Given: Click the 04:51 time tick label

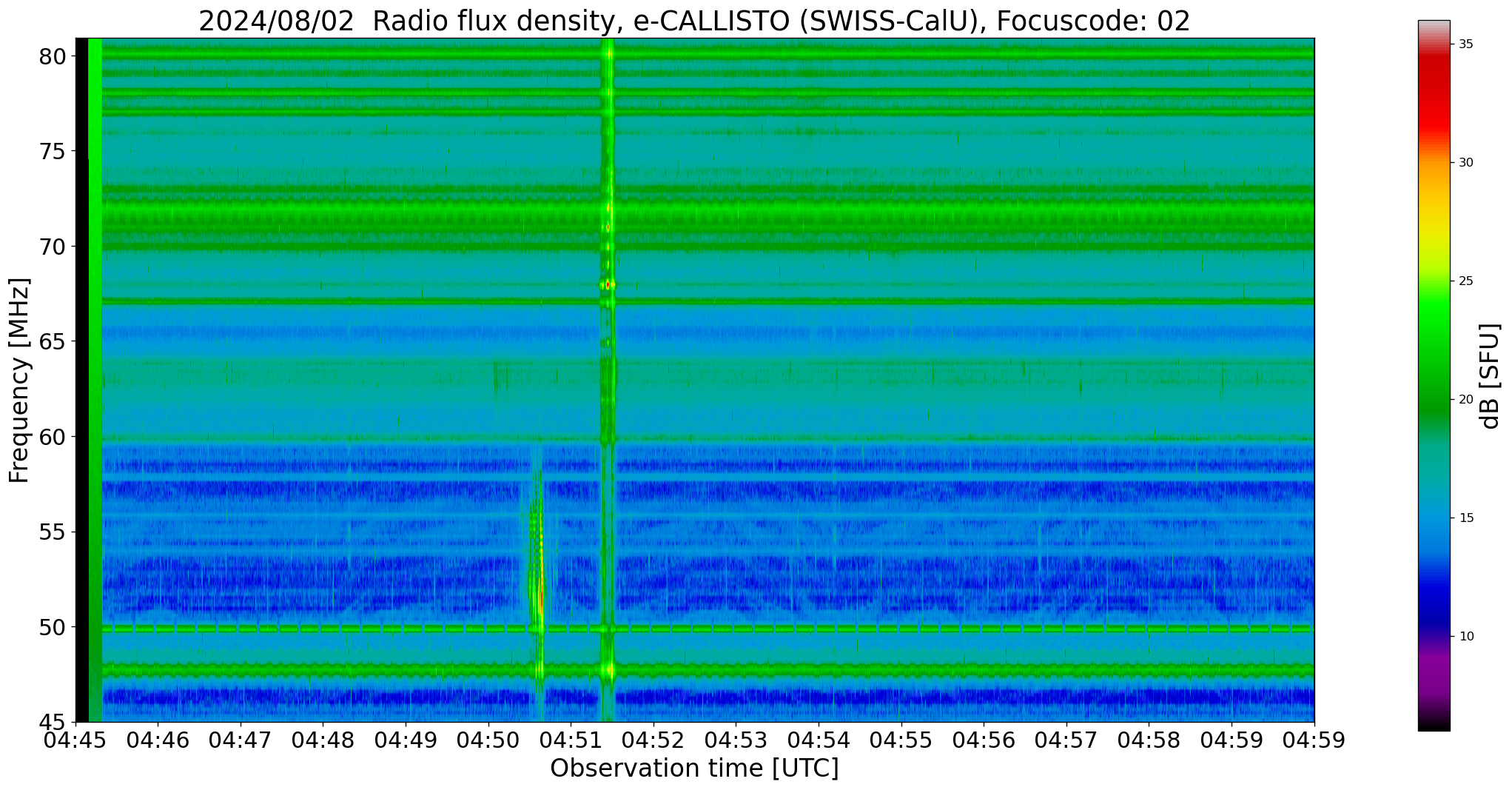Looking at the screenshot, I should coord(571,740).
